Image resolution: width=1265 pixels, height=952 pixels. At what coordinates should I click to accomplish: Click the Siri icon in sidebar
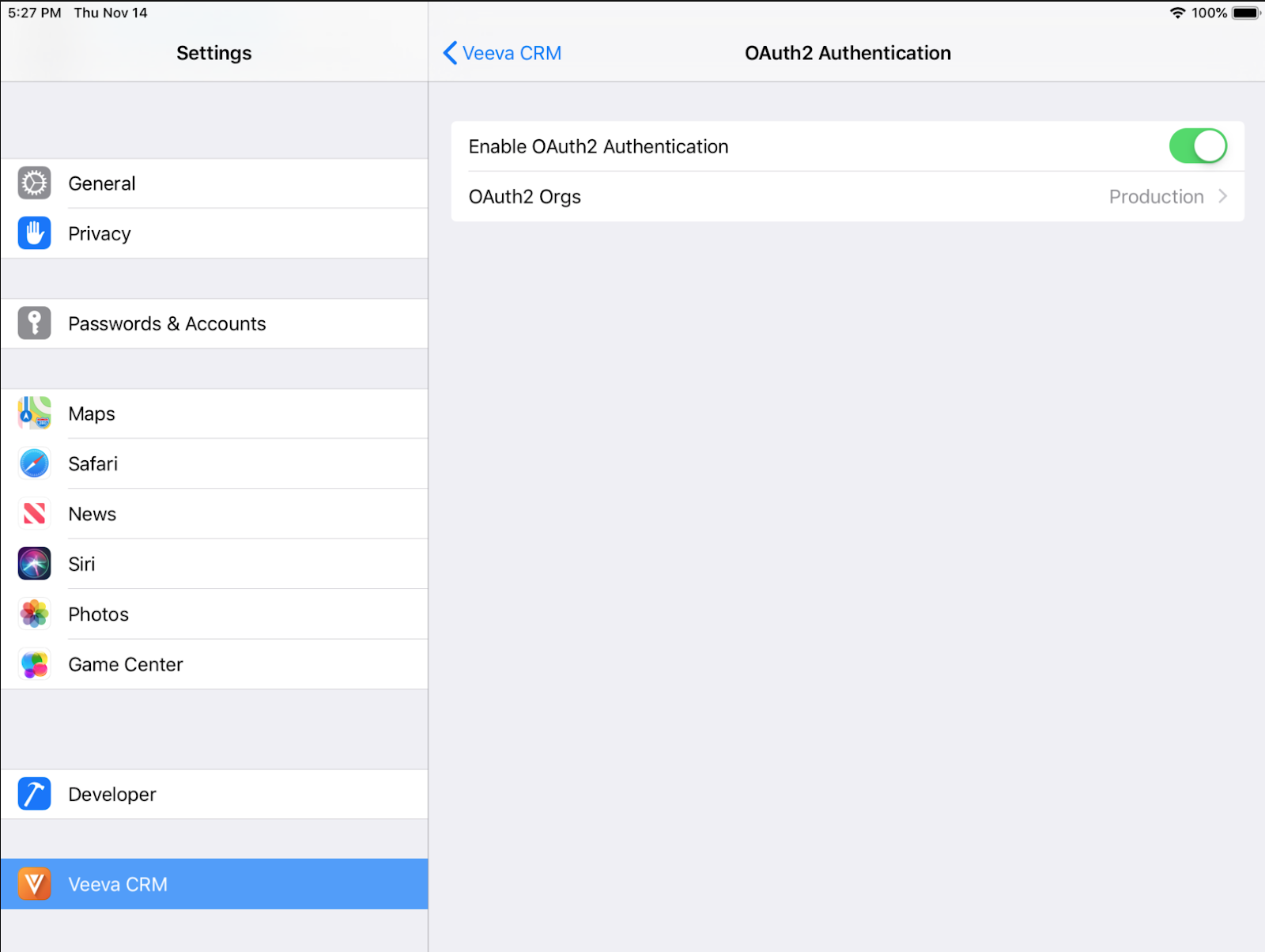(x=34, y=564)
